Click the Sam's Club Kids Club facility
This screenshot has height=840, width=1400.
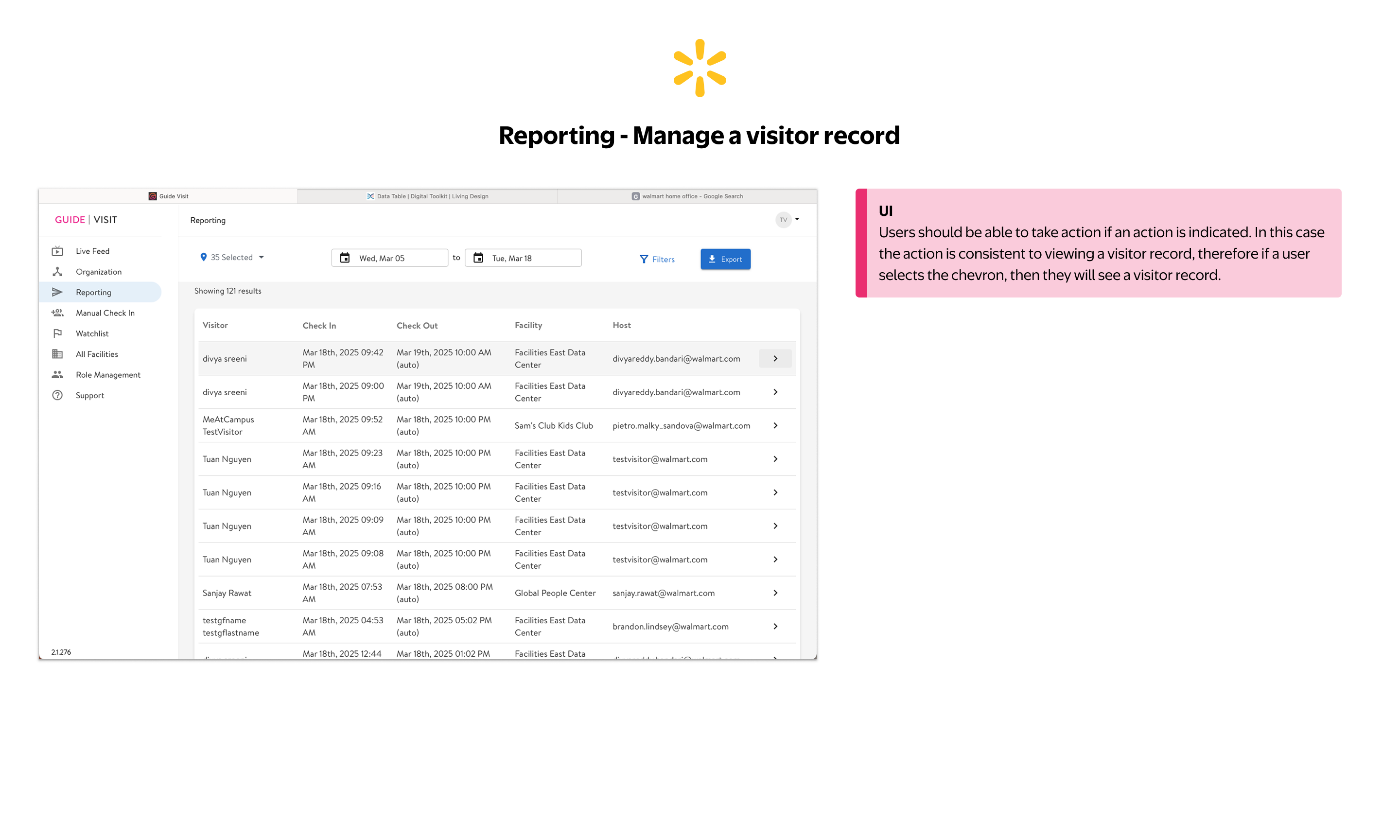pos(553,426)
